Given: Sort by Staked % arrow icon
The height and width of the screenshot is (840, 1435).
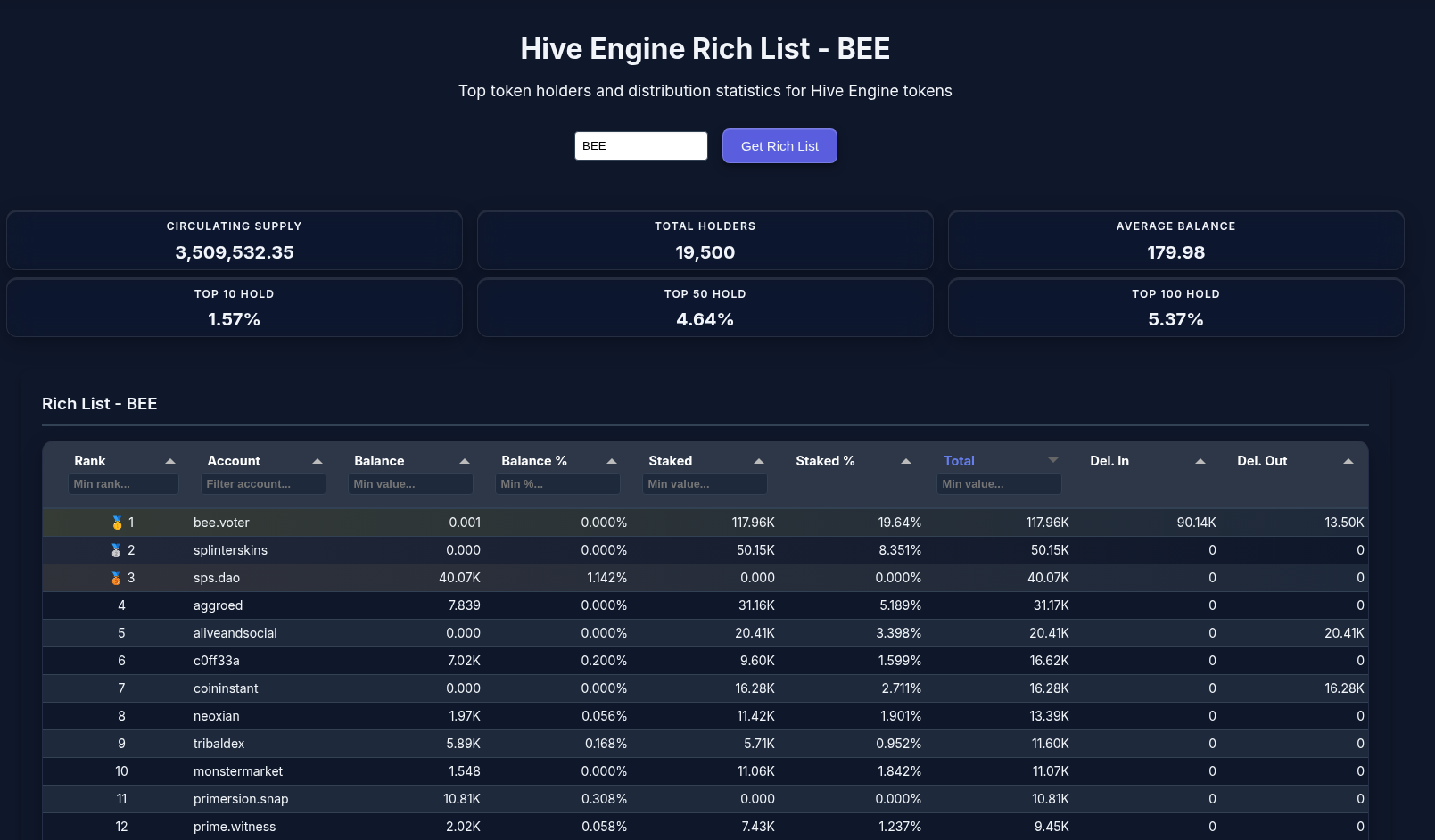Looking at the screenshot, I should pyautogui.click(x=906, y=461).
